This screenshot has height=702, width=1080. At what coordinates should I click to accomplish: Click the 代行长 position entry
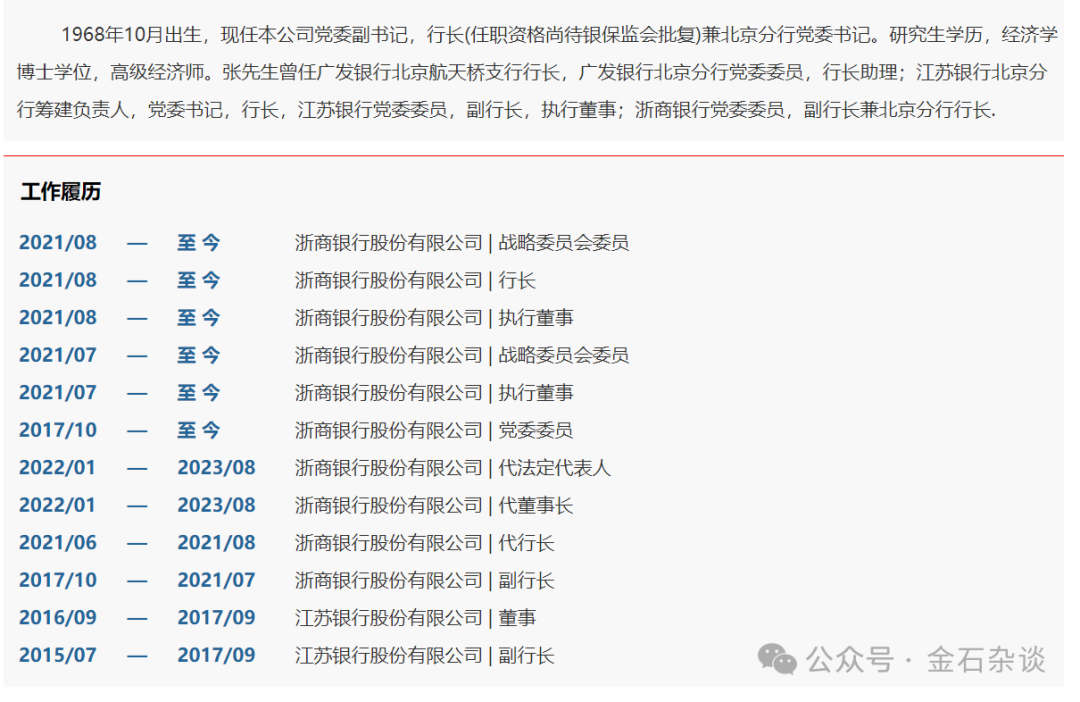click(526, 543)
